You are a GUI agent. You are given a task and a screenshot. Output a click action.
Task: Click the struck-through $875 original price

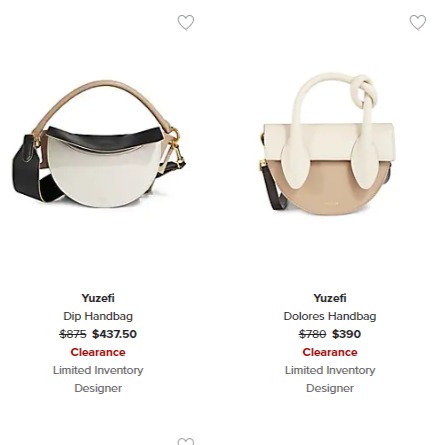(73, 334)
